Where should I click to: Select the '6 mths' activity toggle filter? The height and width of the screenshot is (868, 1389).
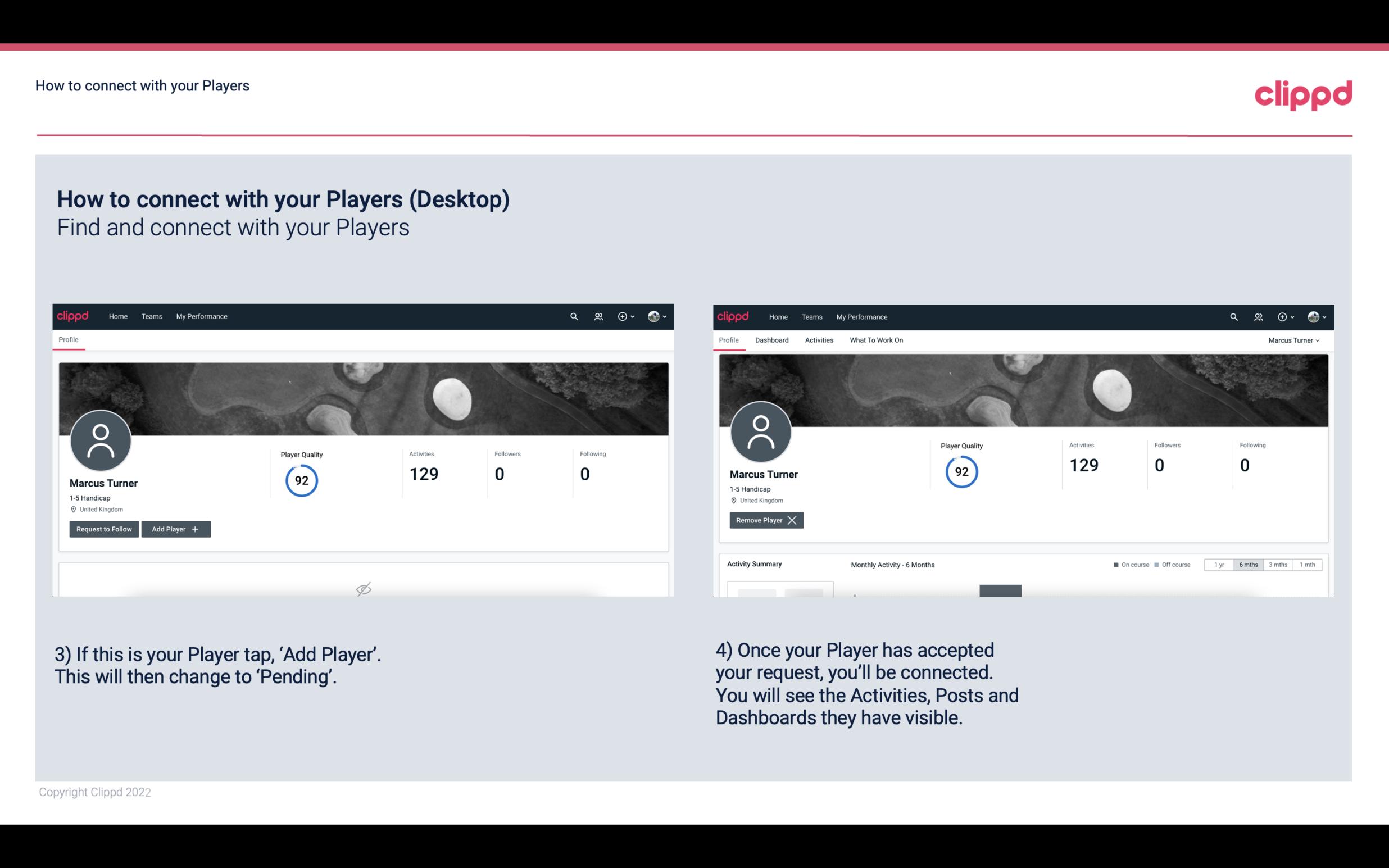(x=1246, y=564)
